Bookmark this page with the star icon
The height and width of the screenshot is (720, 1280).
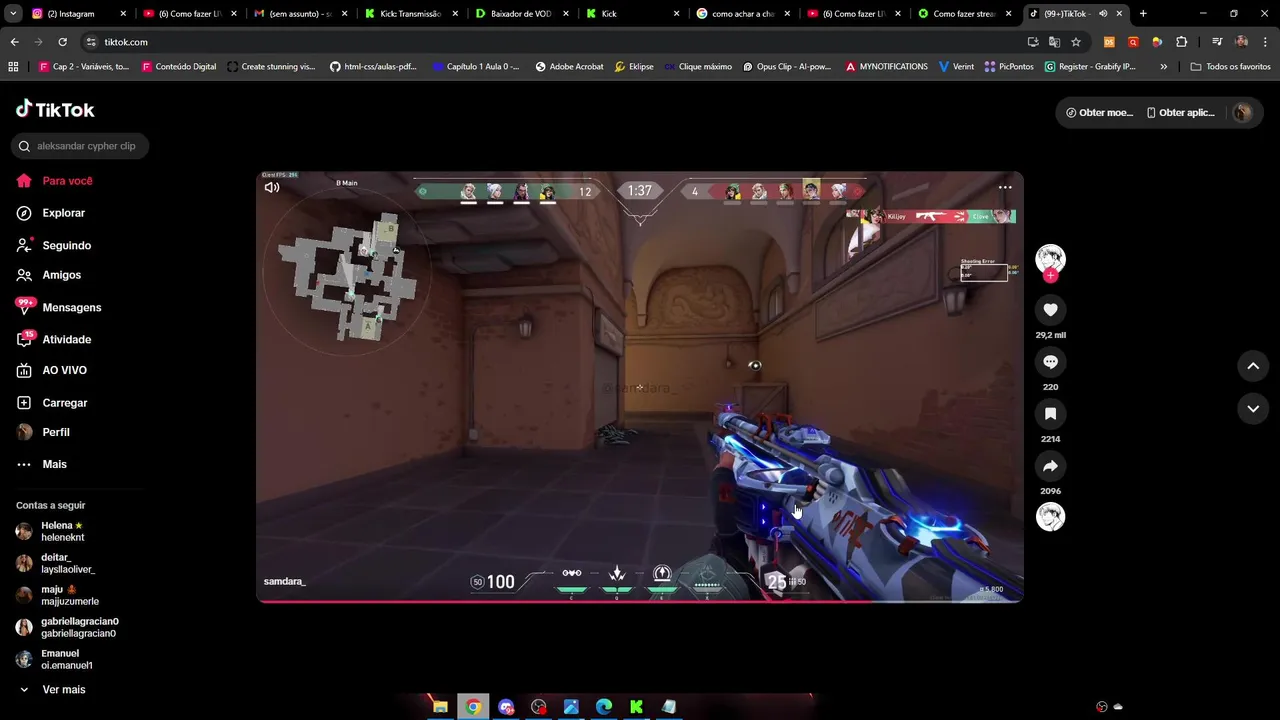click(1076, 42)
